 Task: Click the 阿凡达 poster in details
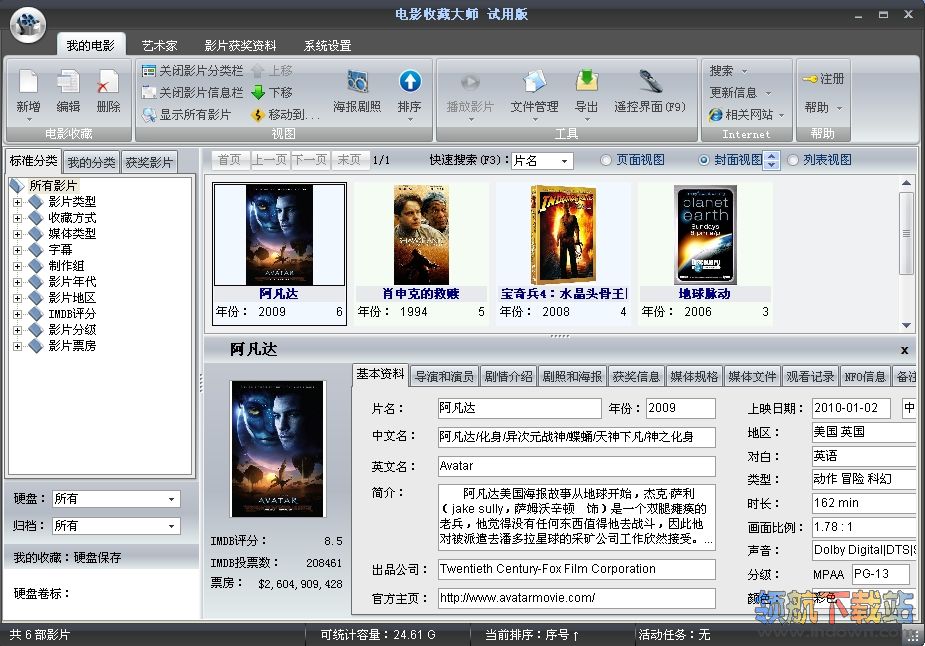(278, 449)
